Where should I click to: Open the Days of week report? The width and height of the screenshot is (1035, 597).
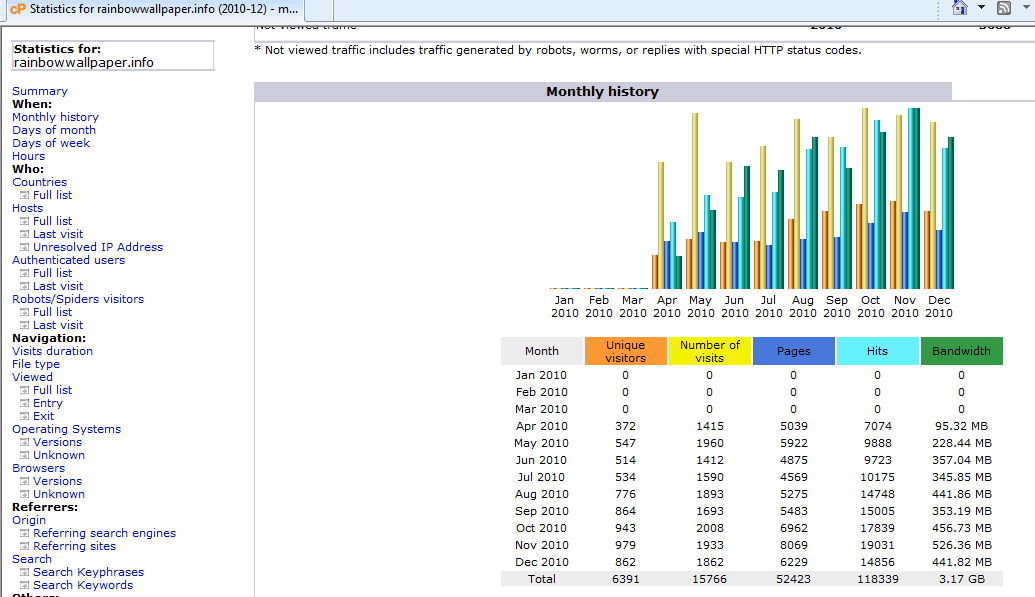tap(51, 143)
